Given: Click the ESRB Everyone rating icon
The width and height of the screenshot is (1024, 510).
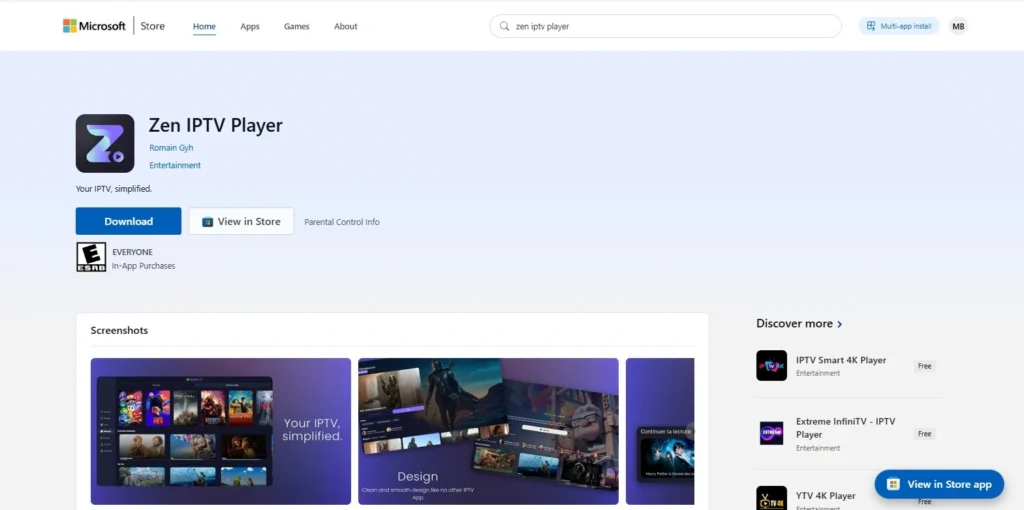Looking at the screenshot, I should tap(91, 257).
